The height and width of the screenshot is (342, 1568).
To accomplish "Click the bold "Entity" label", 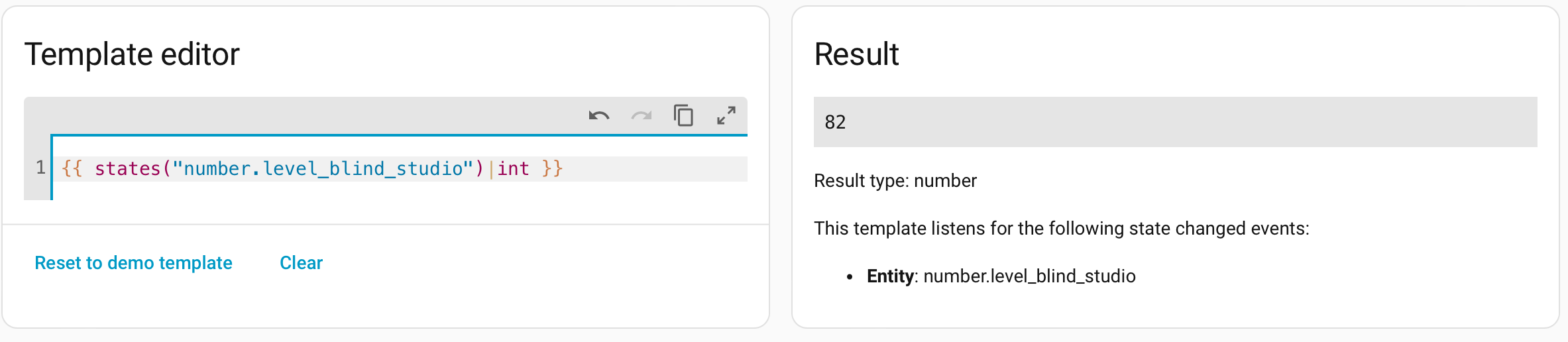I will [x=890, y=276].
